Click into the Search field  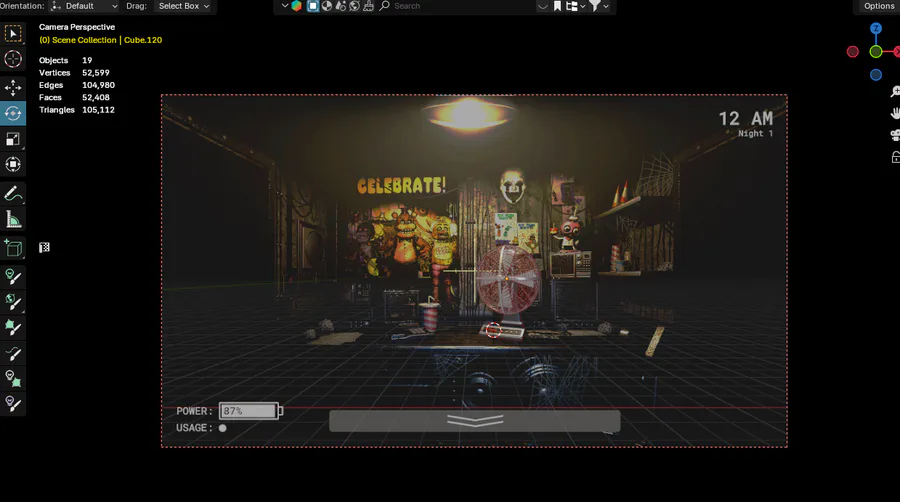coord(463,6)
